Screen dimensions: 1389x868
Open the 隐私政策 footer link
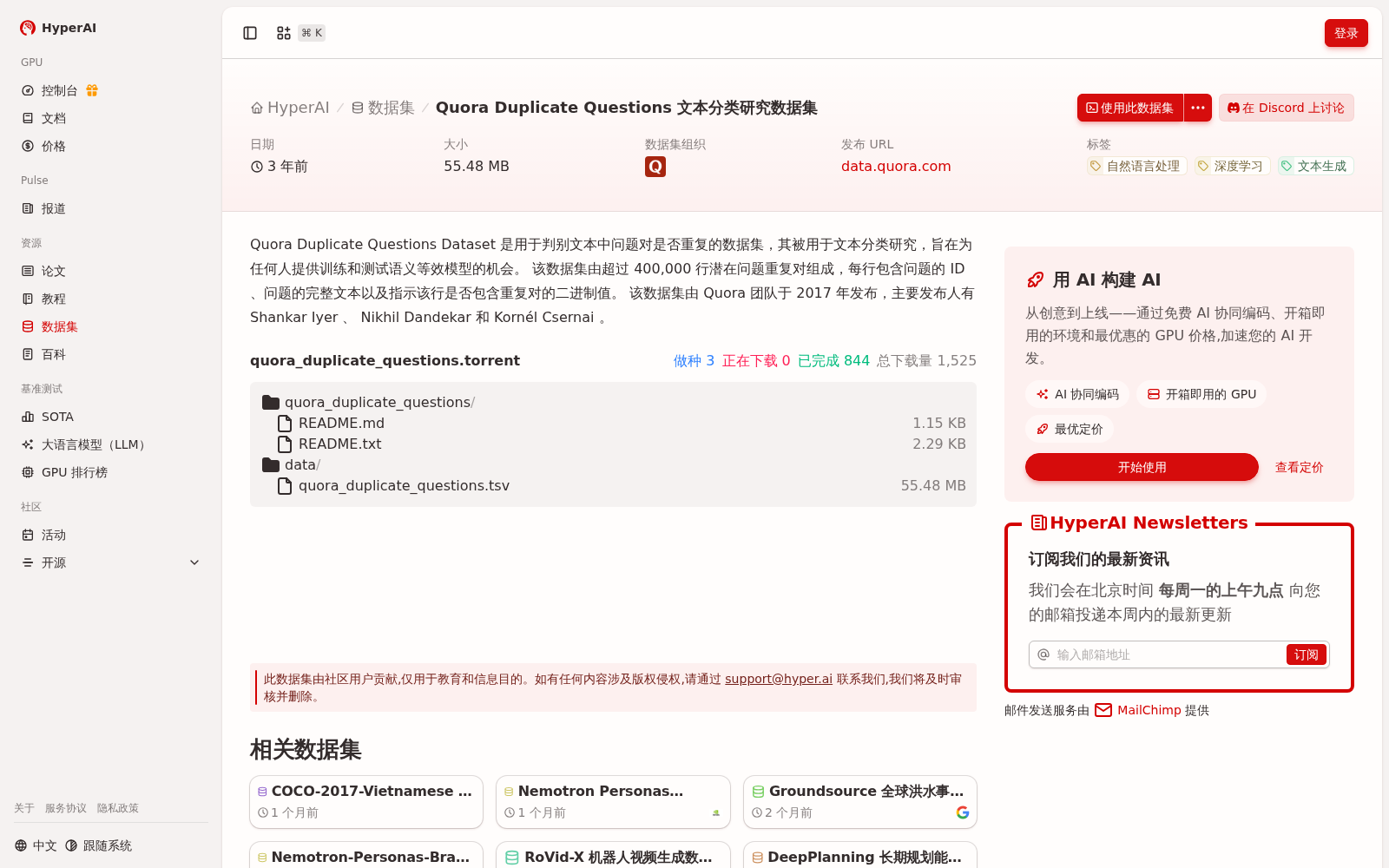118,808
